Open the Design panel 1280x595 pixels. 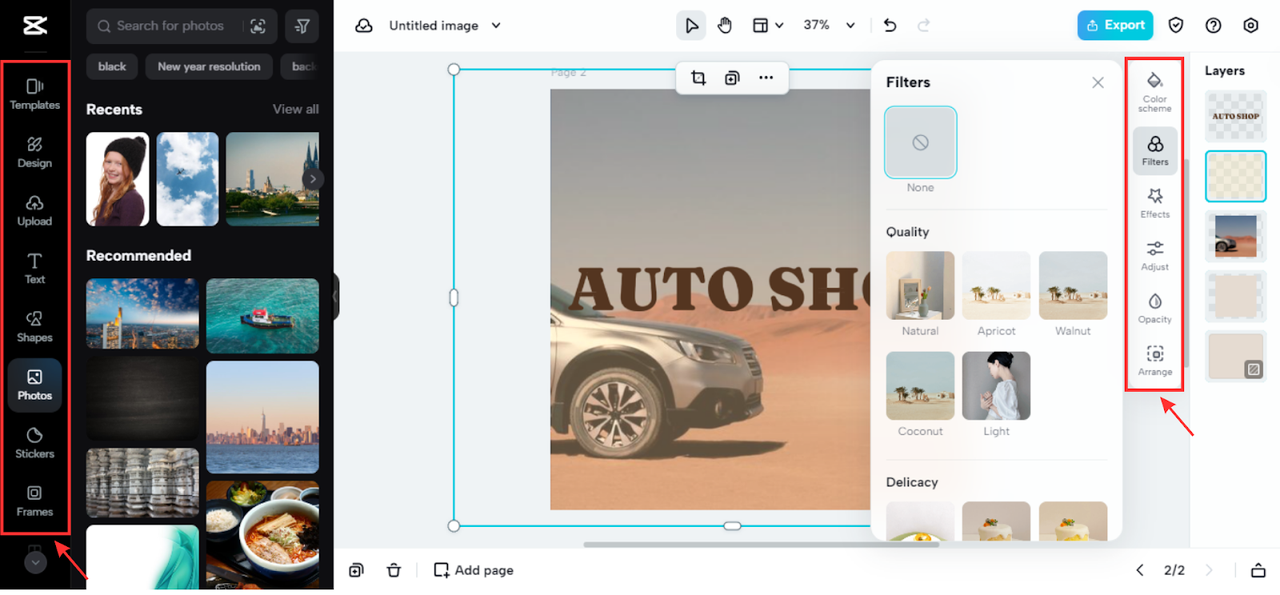[35, 152]
